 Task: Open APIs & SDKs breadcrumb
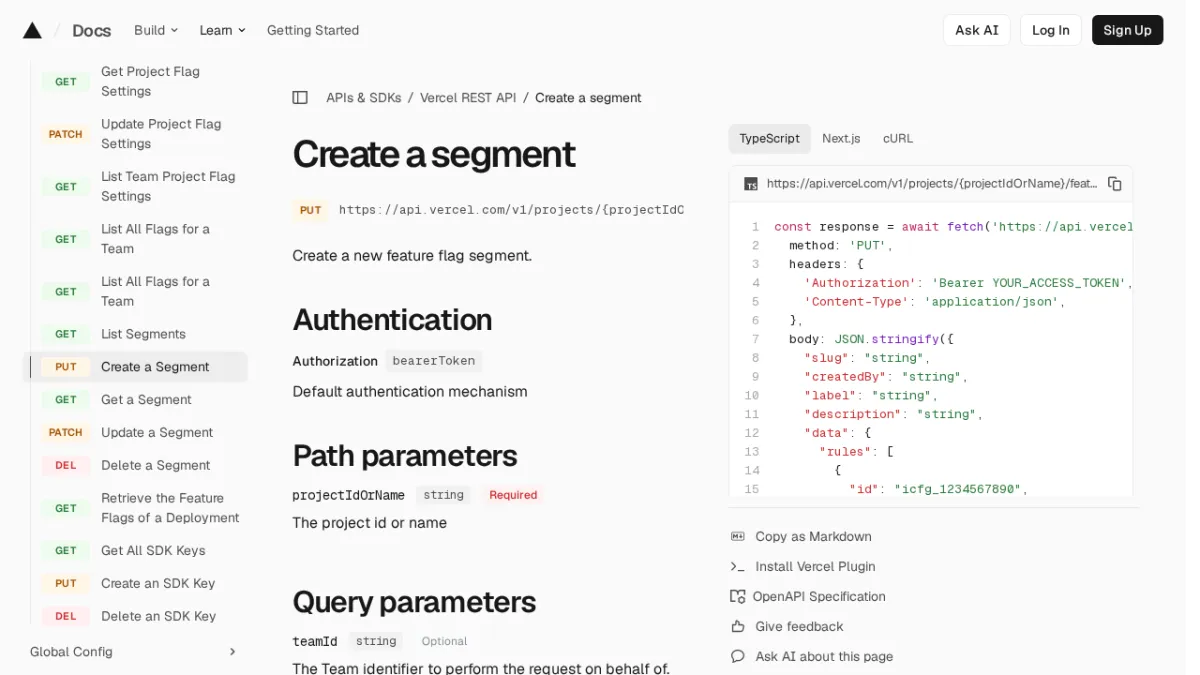tap(364, 98)
